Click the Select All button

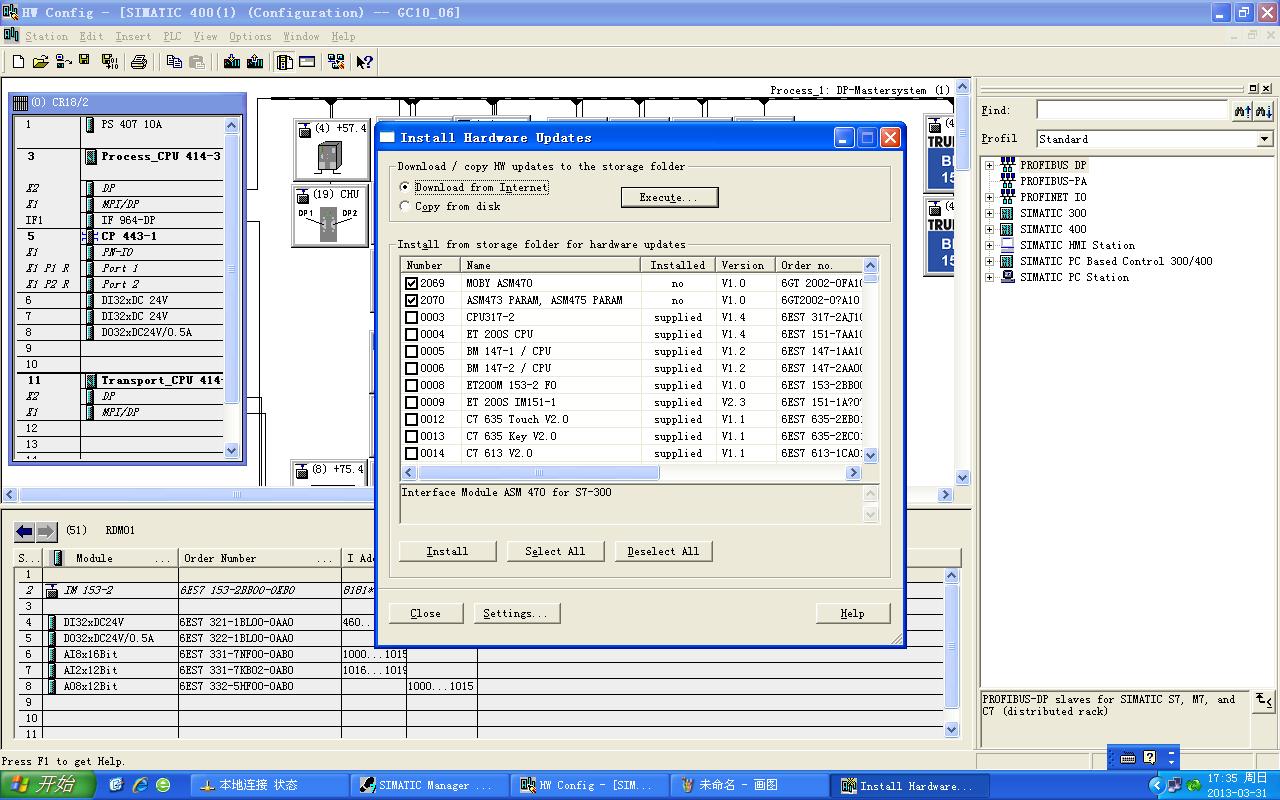555,551
